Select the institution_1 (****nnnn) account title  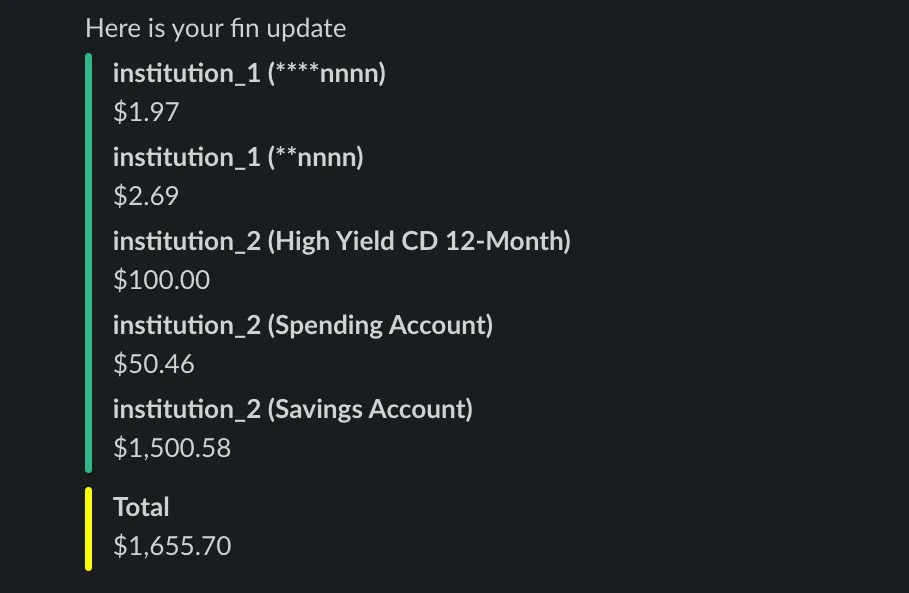(x=249, y=73)
